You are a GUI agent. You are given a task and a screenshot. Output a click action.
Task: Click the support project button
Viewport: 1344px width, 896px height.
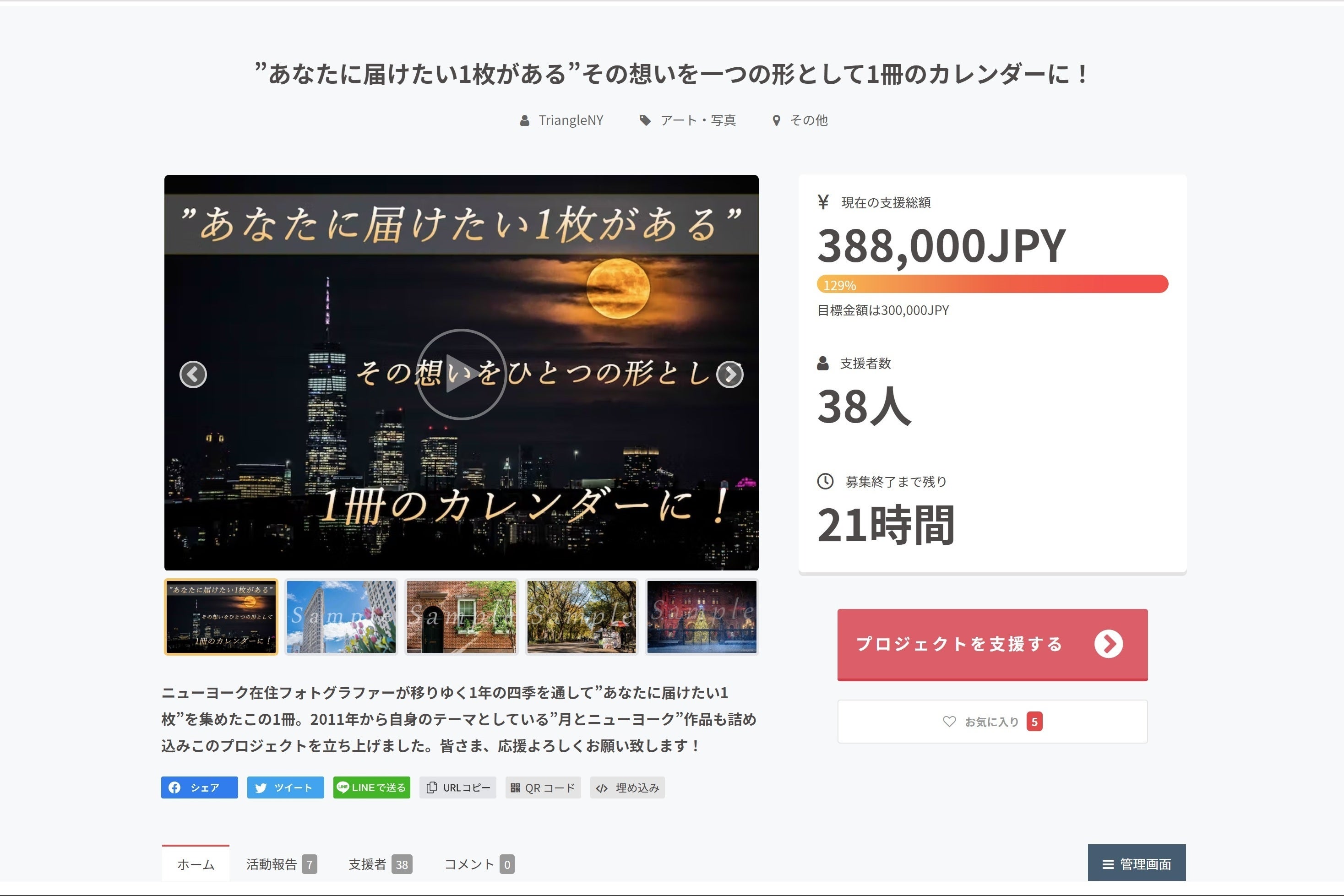[992, 644]
